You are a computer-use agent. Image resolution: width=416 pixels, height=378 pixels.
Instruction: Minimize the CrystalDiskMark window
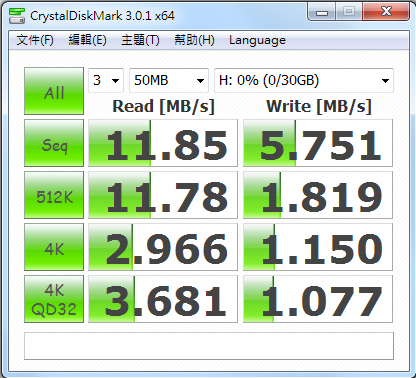(x=322, y=12)
